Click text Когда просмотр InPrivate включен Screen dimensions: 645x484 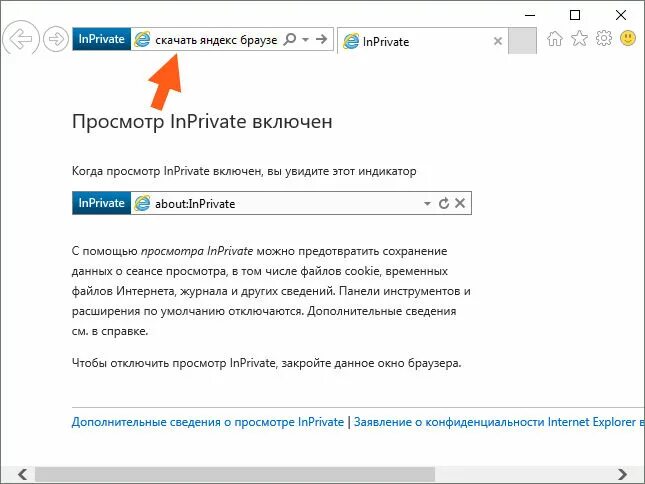tap(167, 171)
